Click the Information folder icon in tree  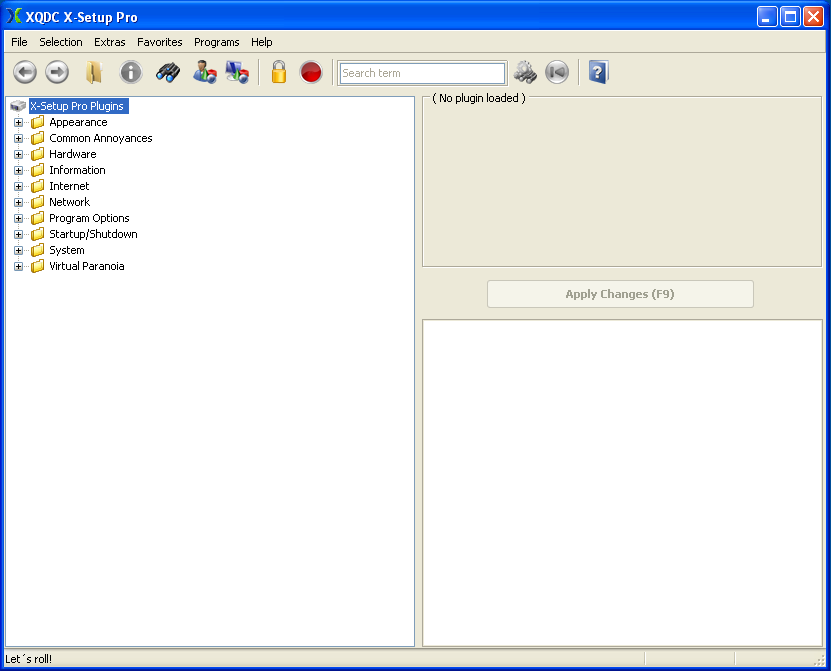tap(38, 170)
